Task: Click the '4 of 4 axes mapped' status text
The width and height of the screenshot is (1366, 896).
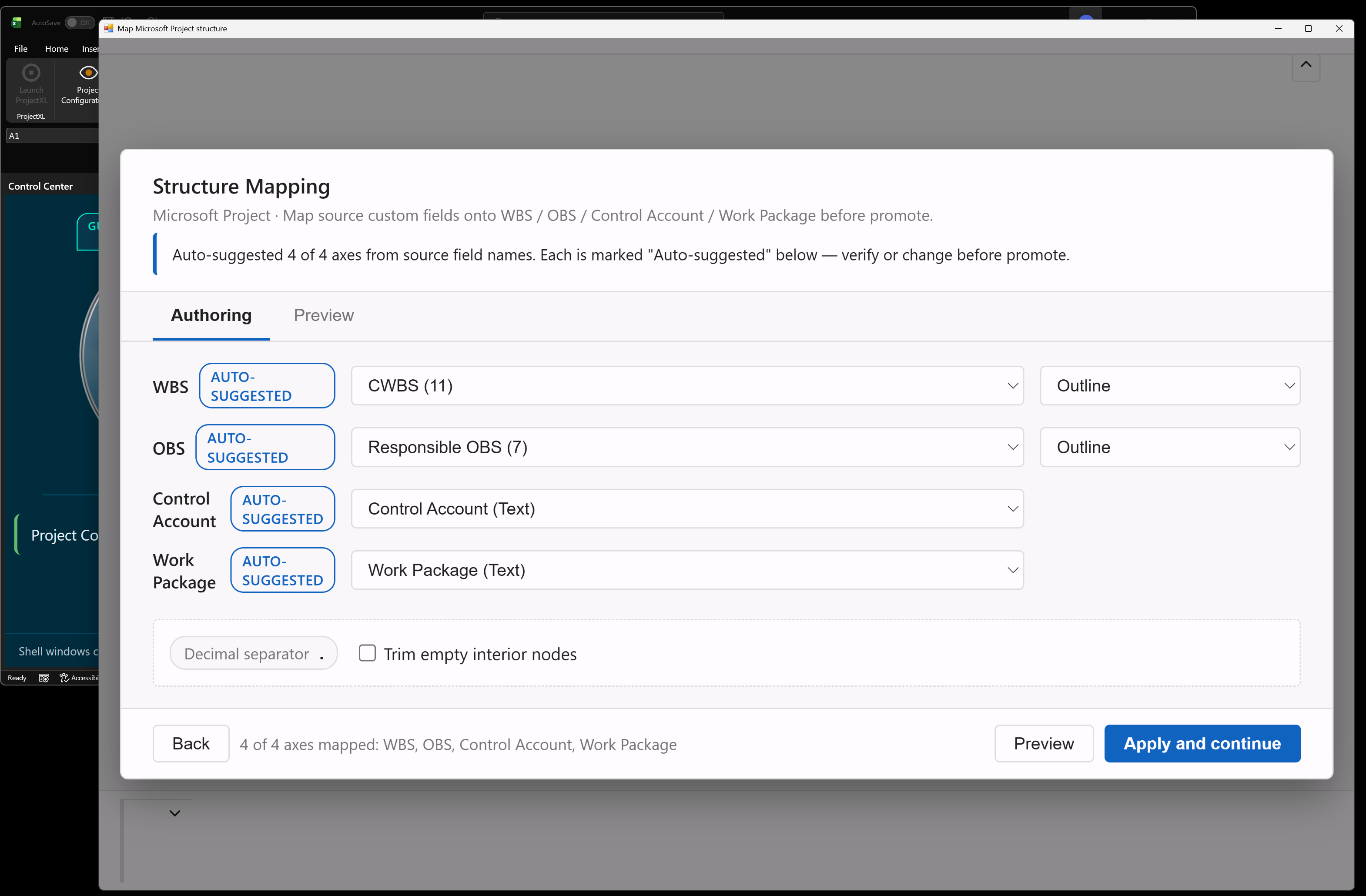Action: point(458,745)
